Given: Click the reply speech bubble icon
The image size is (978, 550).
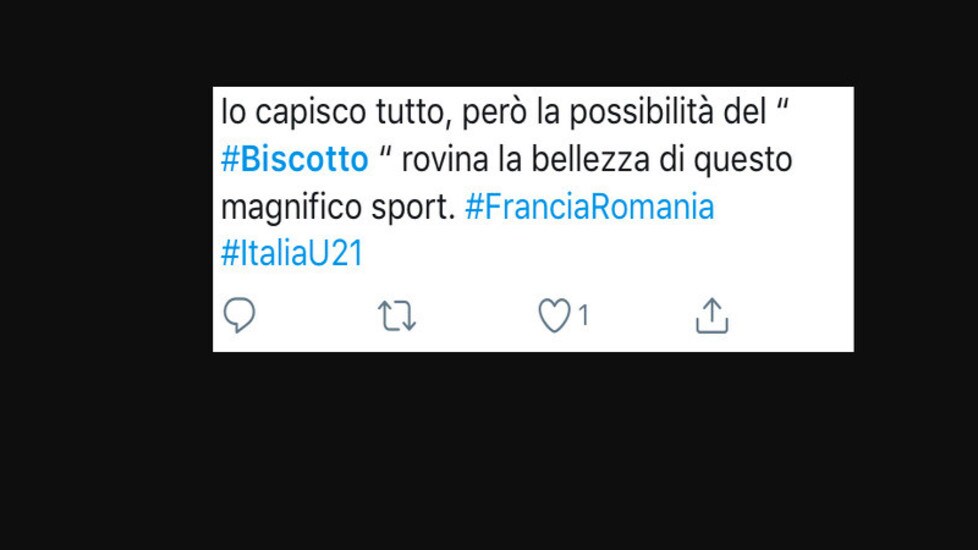Looking at the screenshot, I should (x=240, y=315).
